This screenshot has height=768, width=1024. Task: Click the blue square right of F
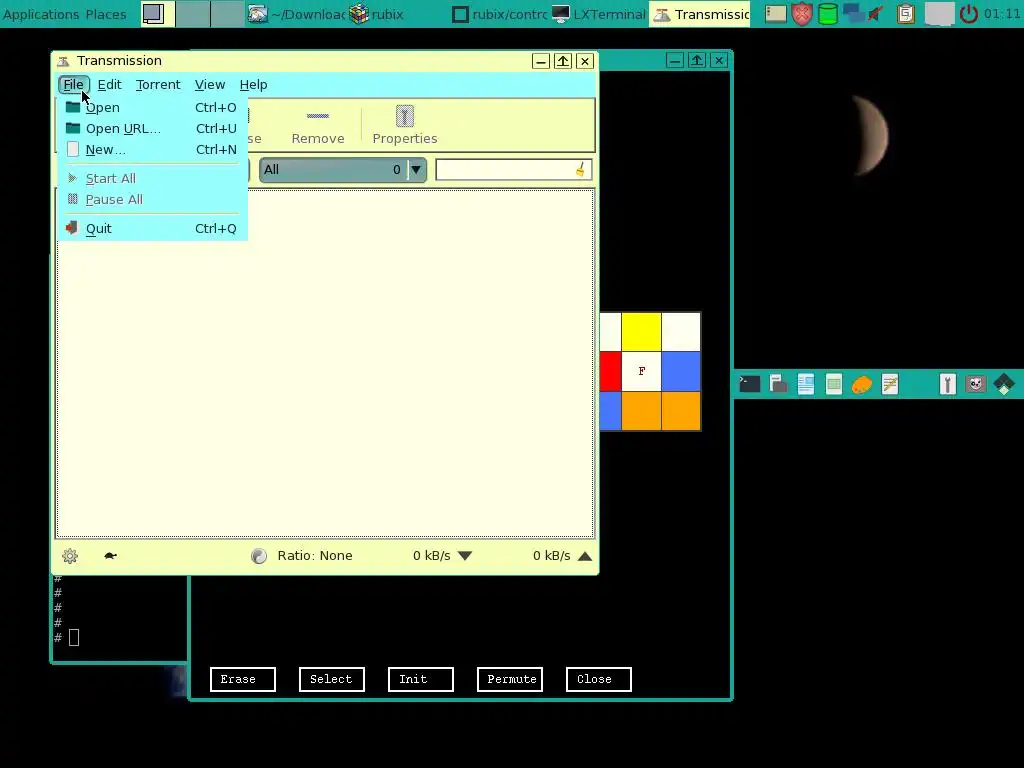tap(681, 372)
